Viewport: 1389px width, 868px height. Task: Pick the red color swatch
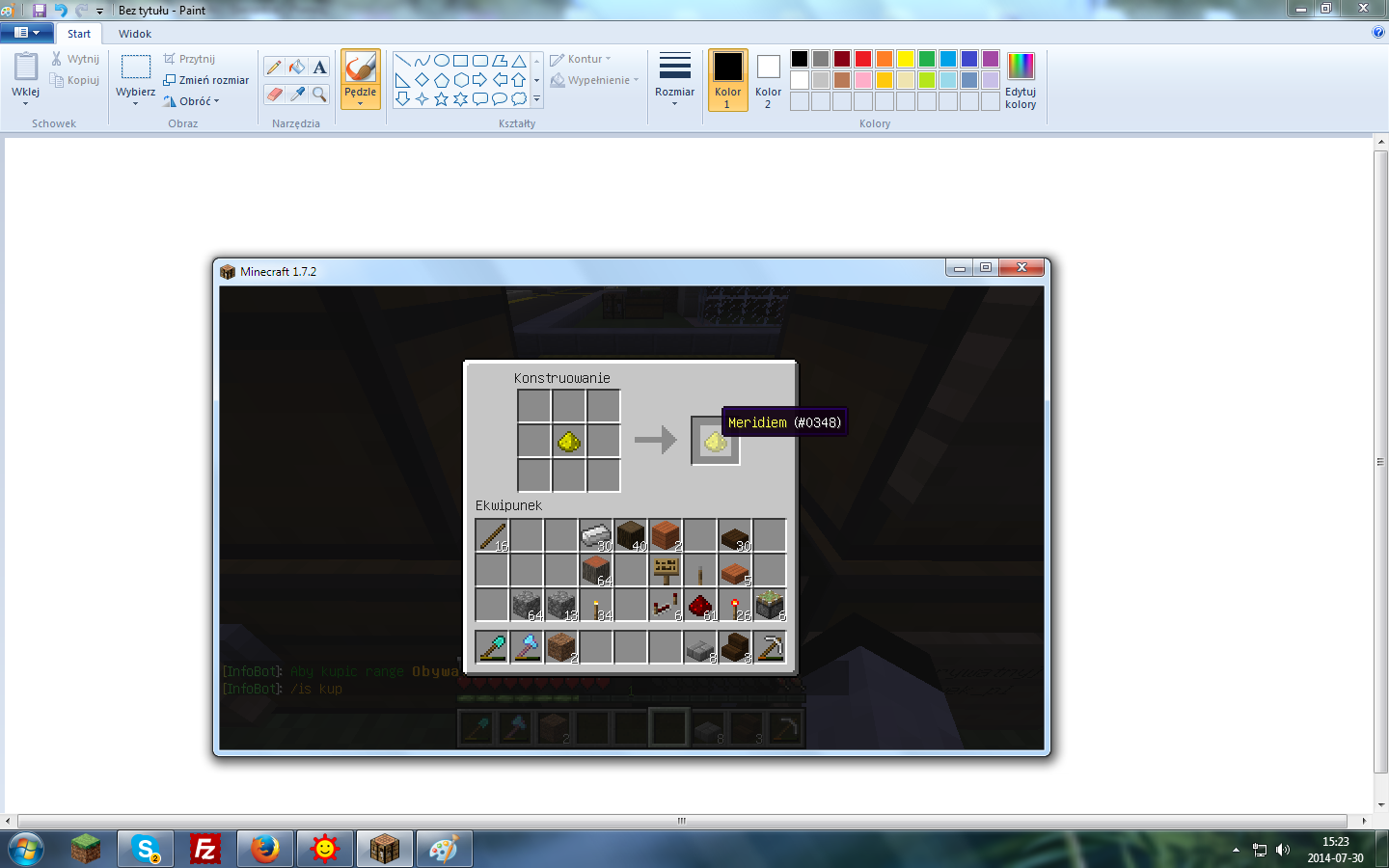pyautogui.click(x=863, y=59)
